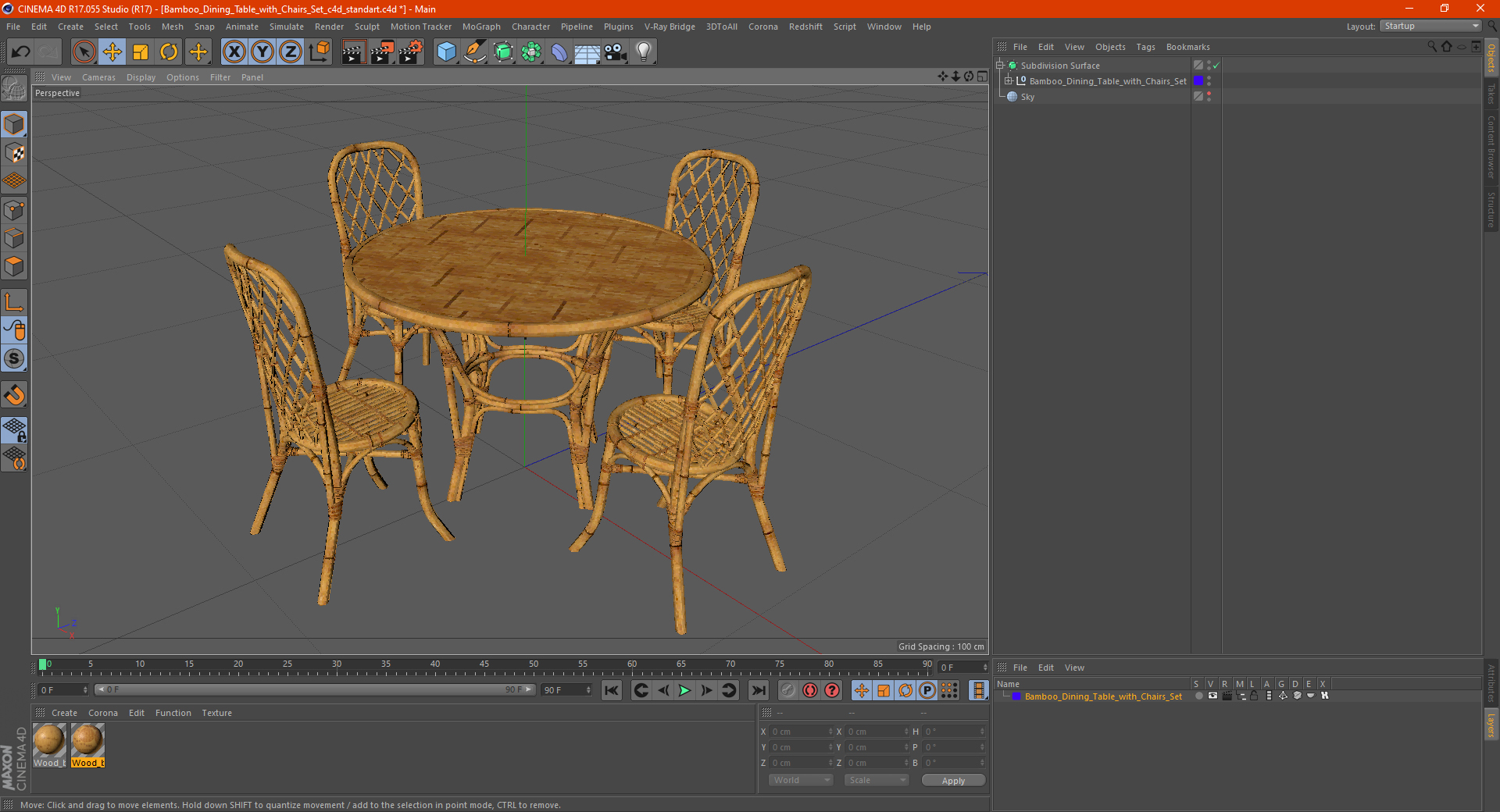
Task: Switch to Model mode in left sidebar
Action: click(15, 125)
